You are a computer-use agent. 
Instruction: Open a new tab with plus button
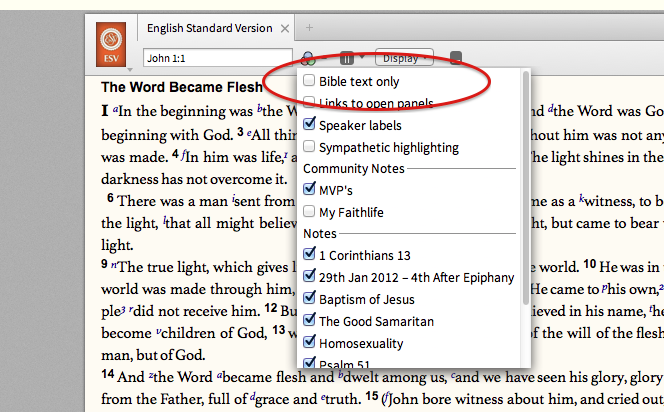[310, 28]
